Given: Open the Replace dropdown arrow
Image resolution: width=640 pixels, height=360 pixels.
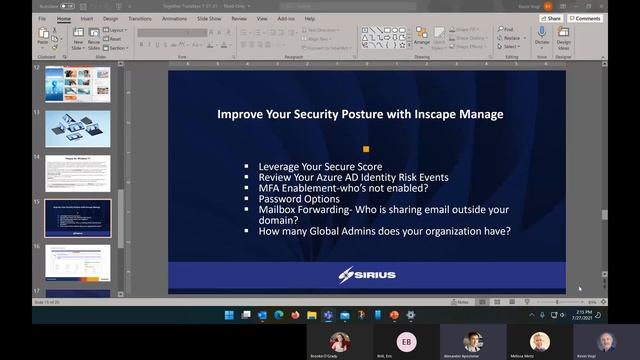Looking at the screenshot, I should [524, 38].
